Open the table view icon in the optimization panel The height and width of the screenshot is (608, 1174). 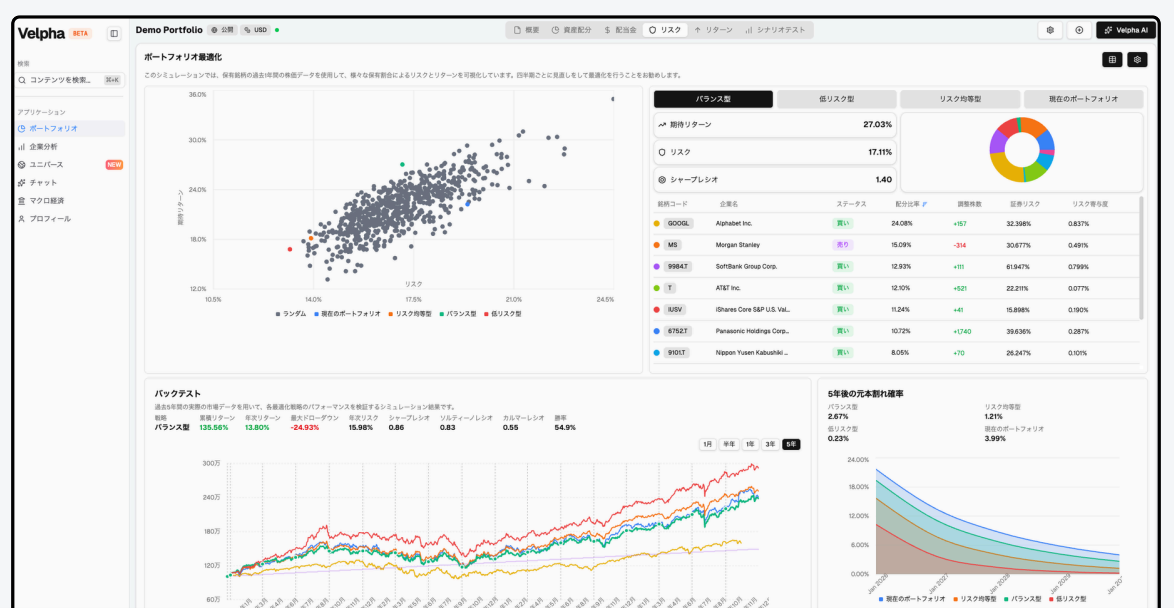pyautogui.click(x=1111, y=60)
